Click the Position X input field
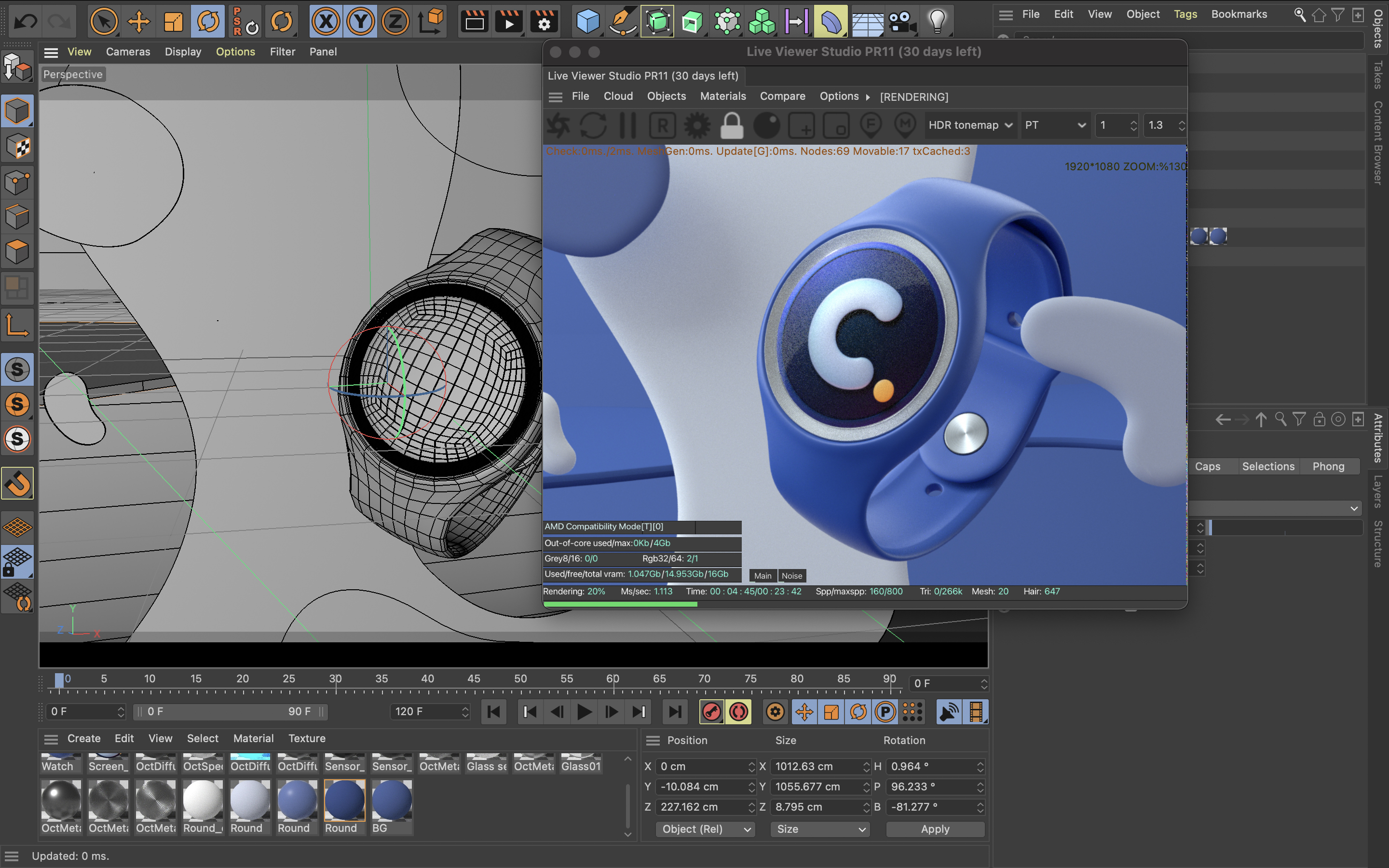1389x868 pixels. point(706,766)
